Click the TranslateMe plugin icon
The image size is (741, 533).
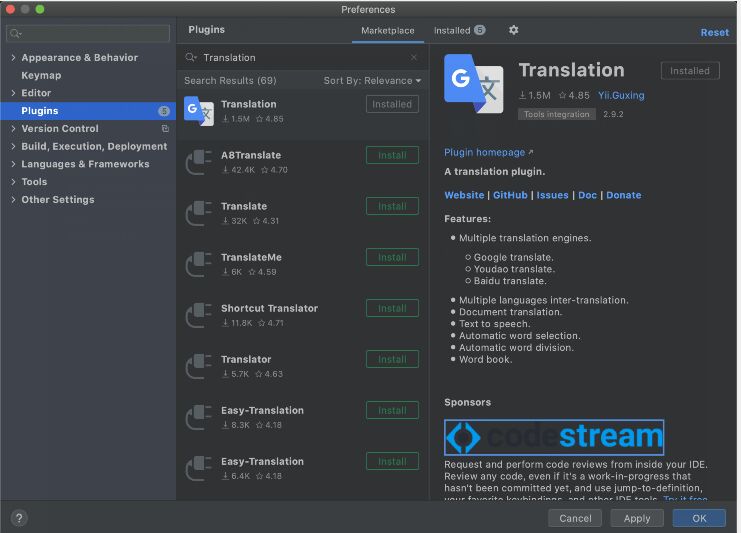point(199,264)
